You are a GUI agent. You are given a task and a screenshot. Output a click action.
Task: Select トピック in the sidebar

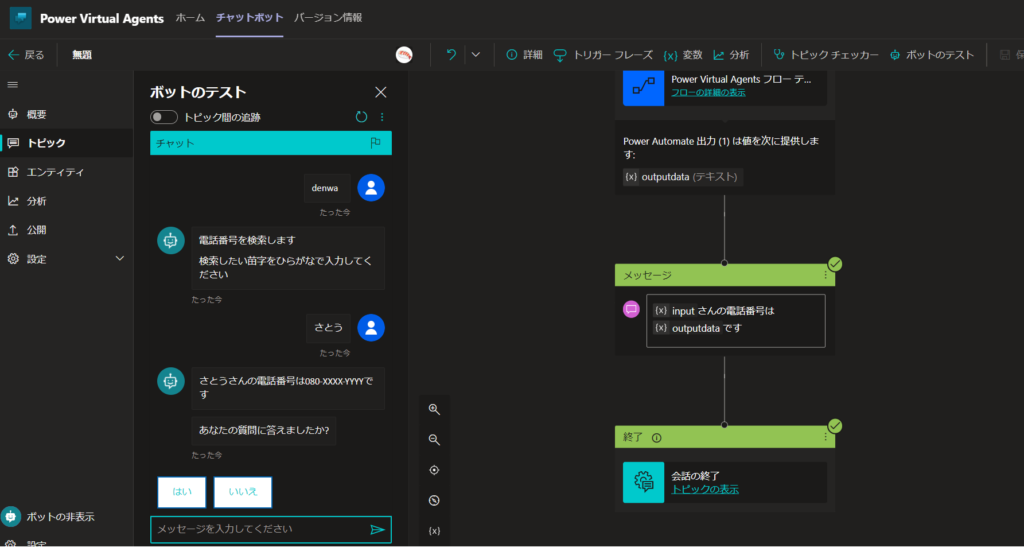67,143
